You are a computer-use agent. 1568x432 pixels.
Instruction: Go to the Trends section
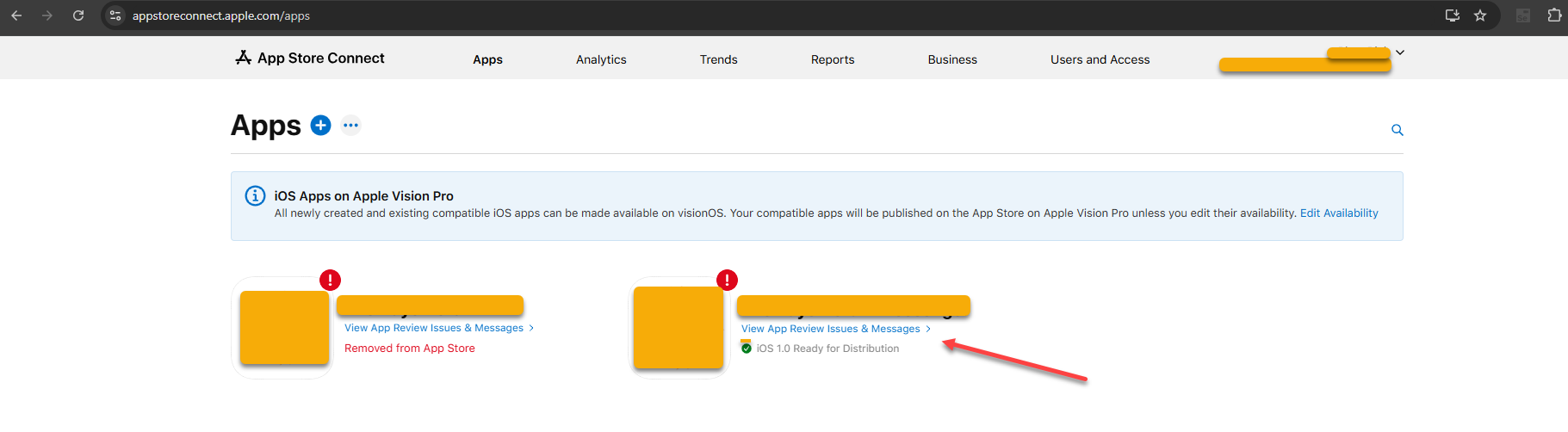[x=718, y=59]
